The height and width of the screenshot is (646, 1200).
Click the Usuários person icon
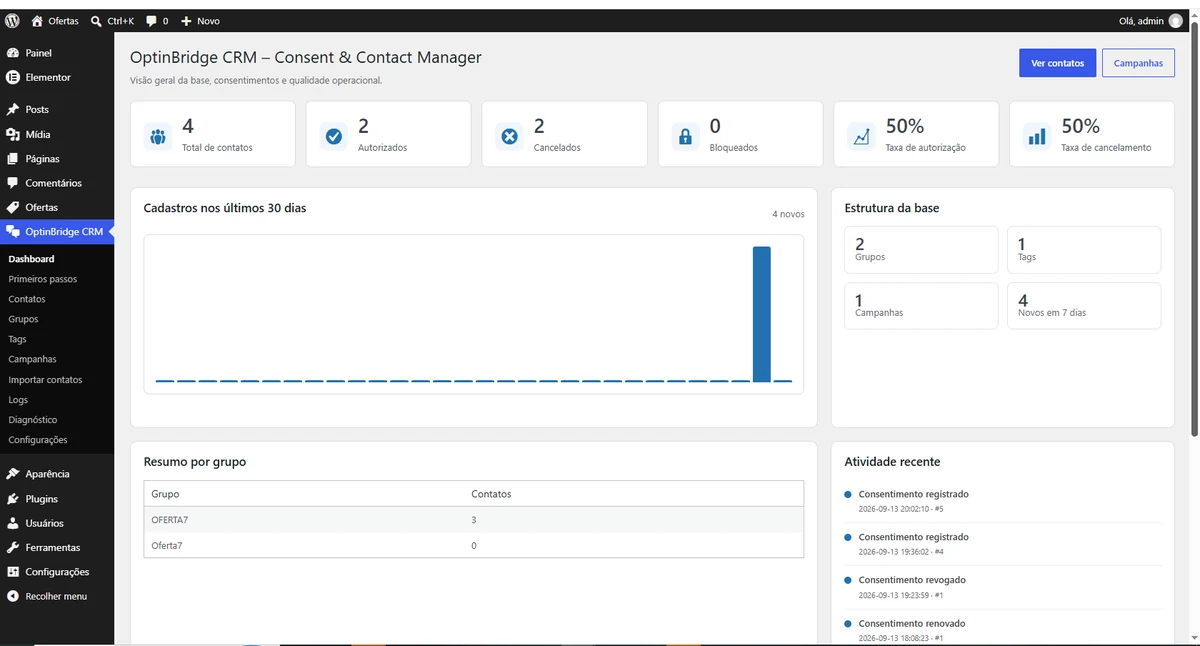point(13,523)
